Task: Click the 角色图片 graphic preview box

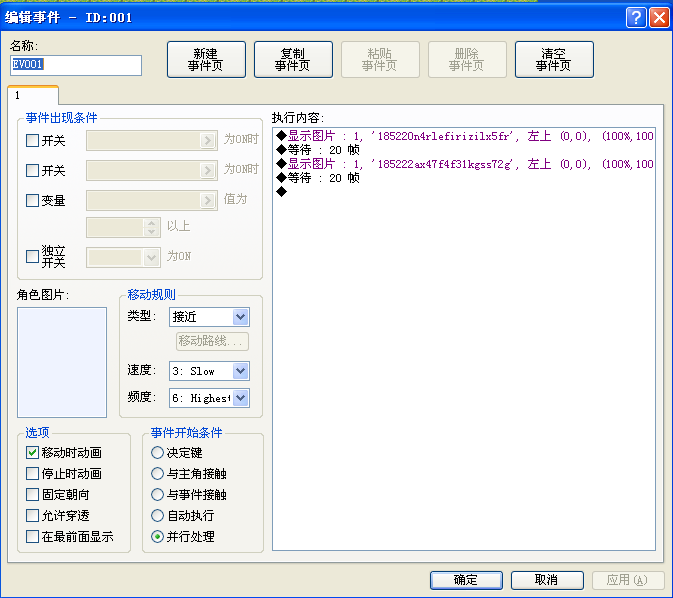Action: tap(62, 362)
